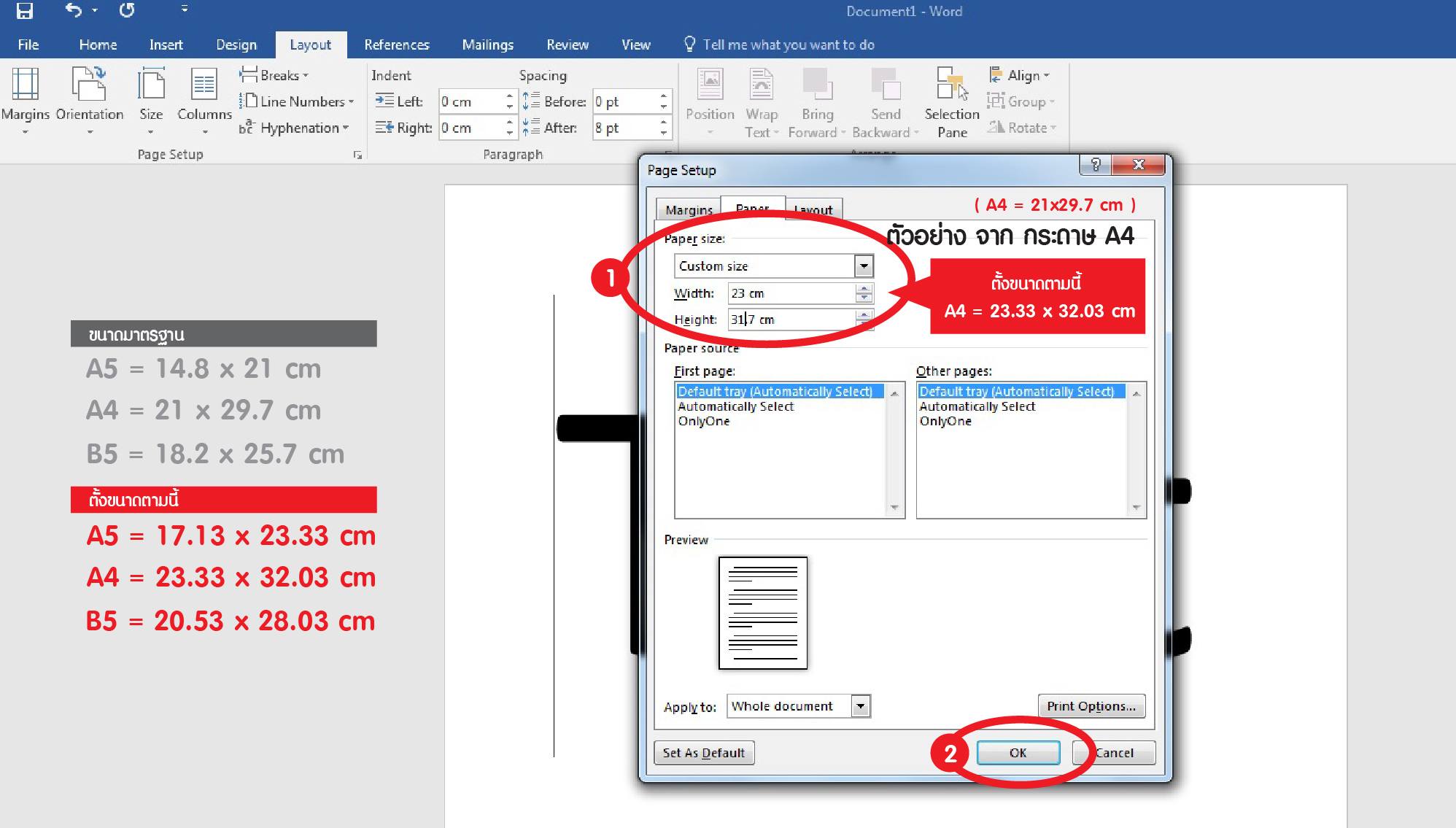The width and height of the screenshot is (1456, 828).
Task: Open the Paper size Custom size dropdown
Action: click(x=864, y=266)
